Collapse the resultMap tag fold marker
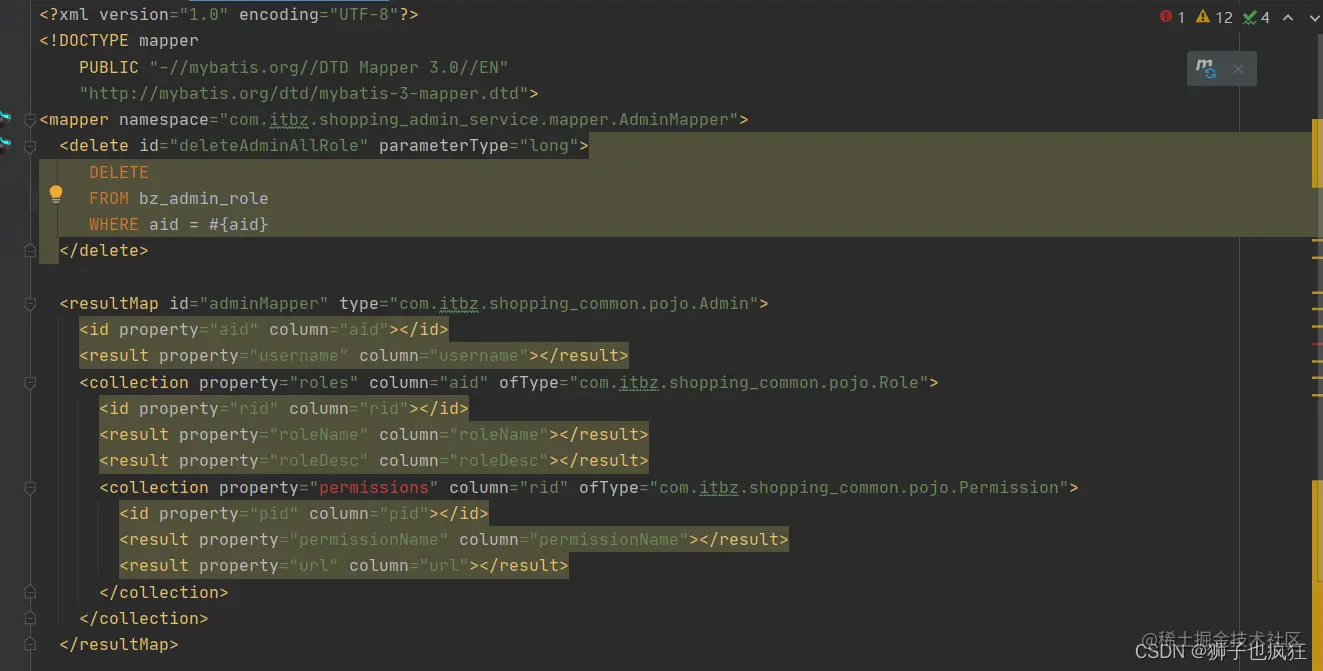 pos(30,304)
